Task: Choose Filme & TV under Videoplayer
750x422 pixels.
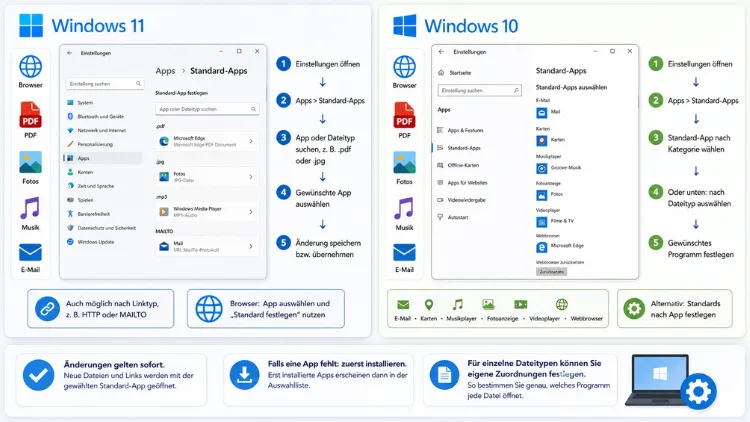Action: tap(555, 222)
